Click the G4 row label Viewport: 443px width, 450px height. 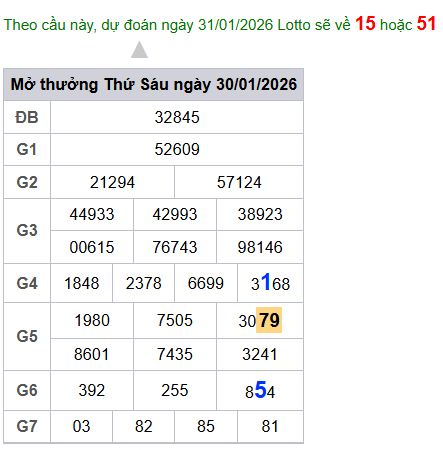coord(27,283)
